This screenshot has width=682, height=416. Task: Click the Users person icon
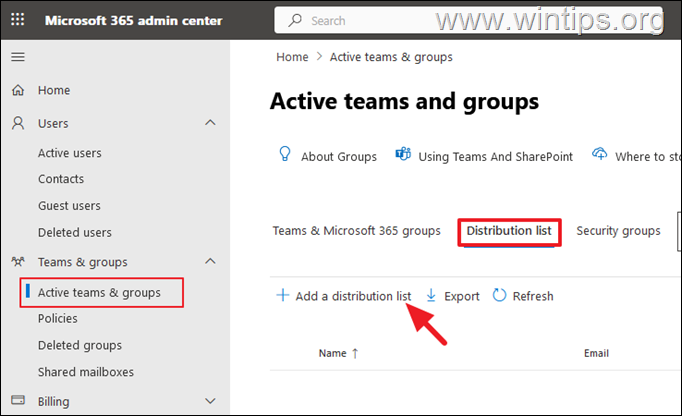tap(18, 123)
